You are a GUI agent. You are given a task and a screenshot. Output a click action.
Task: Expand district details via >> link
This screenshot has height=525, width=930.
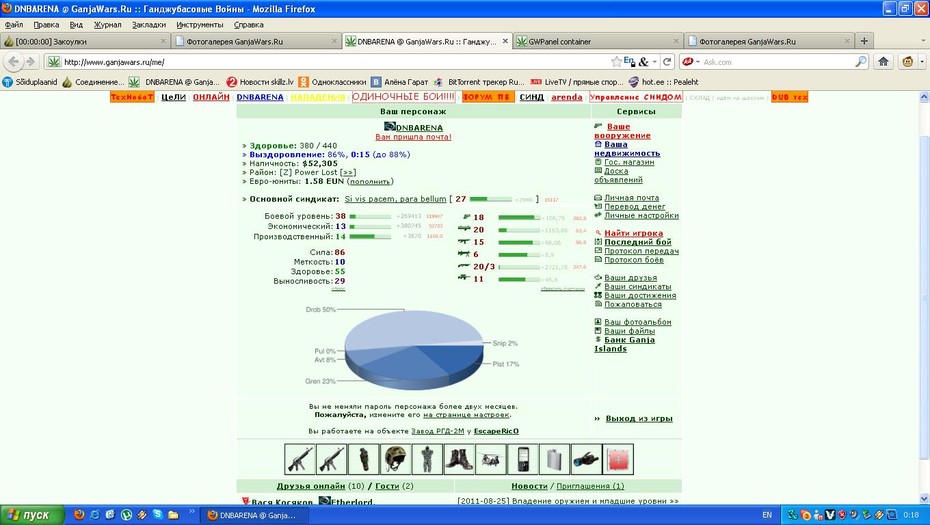pyautogui.click(x=348, y=172)
